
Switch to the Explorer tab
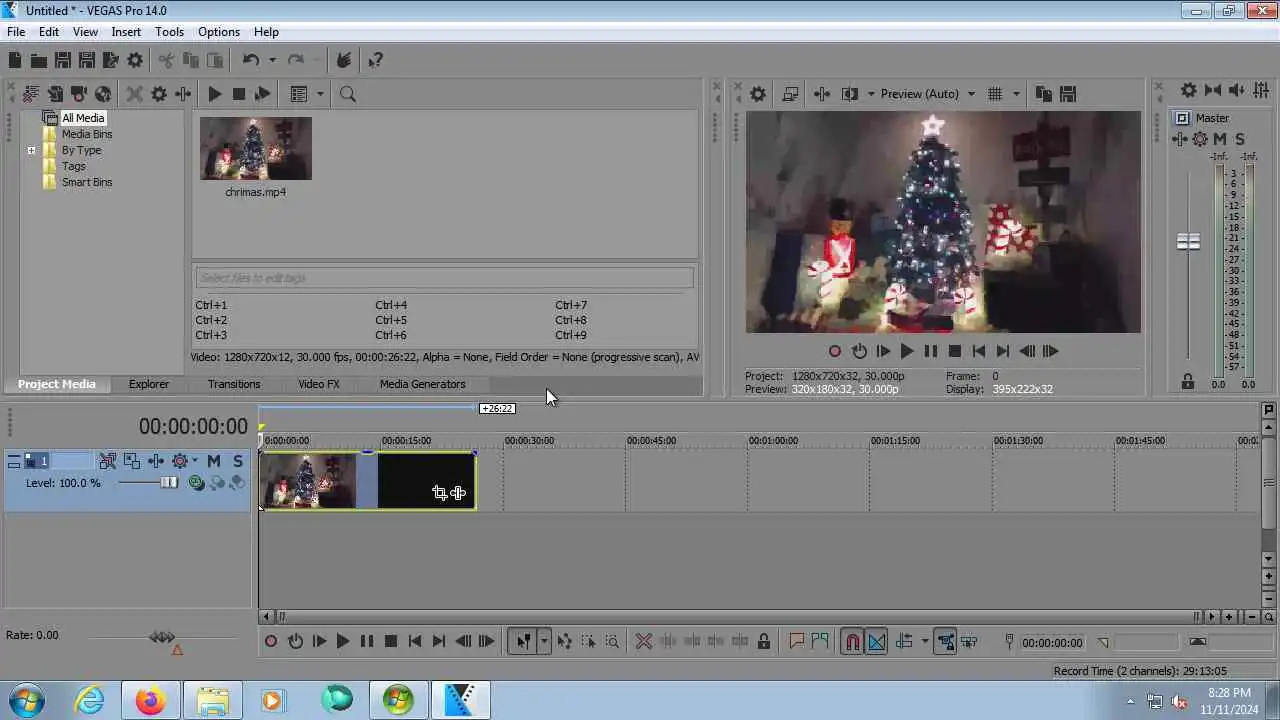click(148, 384)
